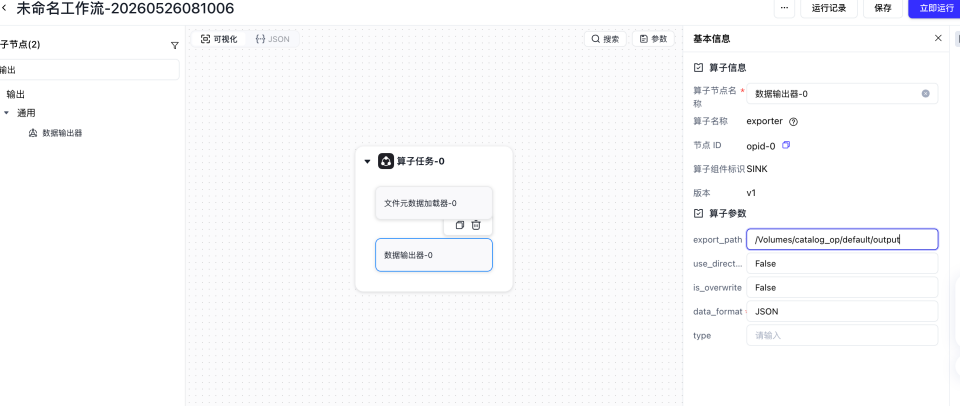Collapse the 算子任务-0 node group
This screenshot has height=406, width=960.
click(367, 162)
